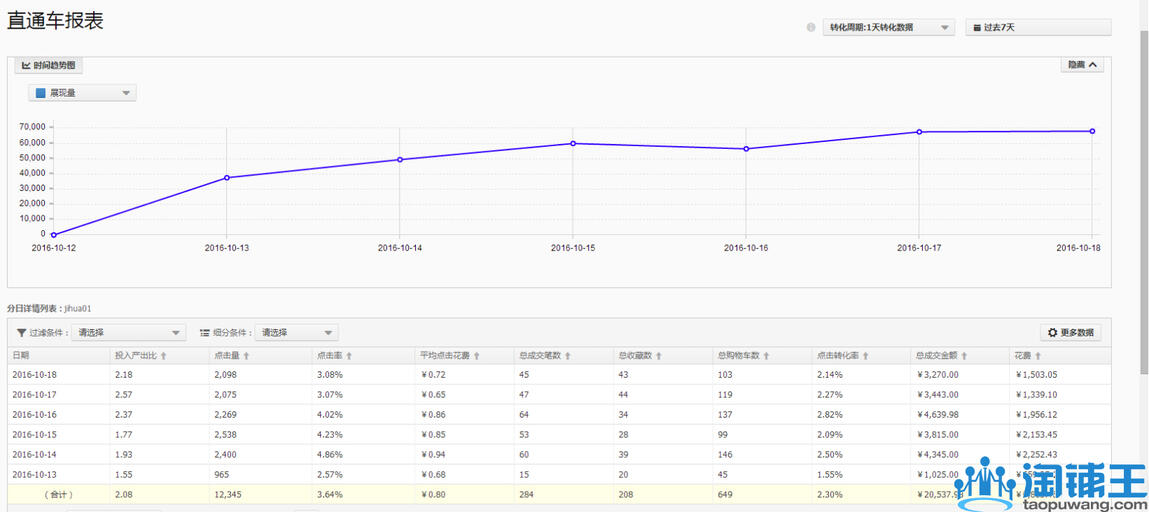Click sort arrow on 总成交金额 column
This screenshot has width=1149, height=512.
coord(964,356)
